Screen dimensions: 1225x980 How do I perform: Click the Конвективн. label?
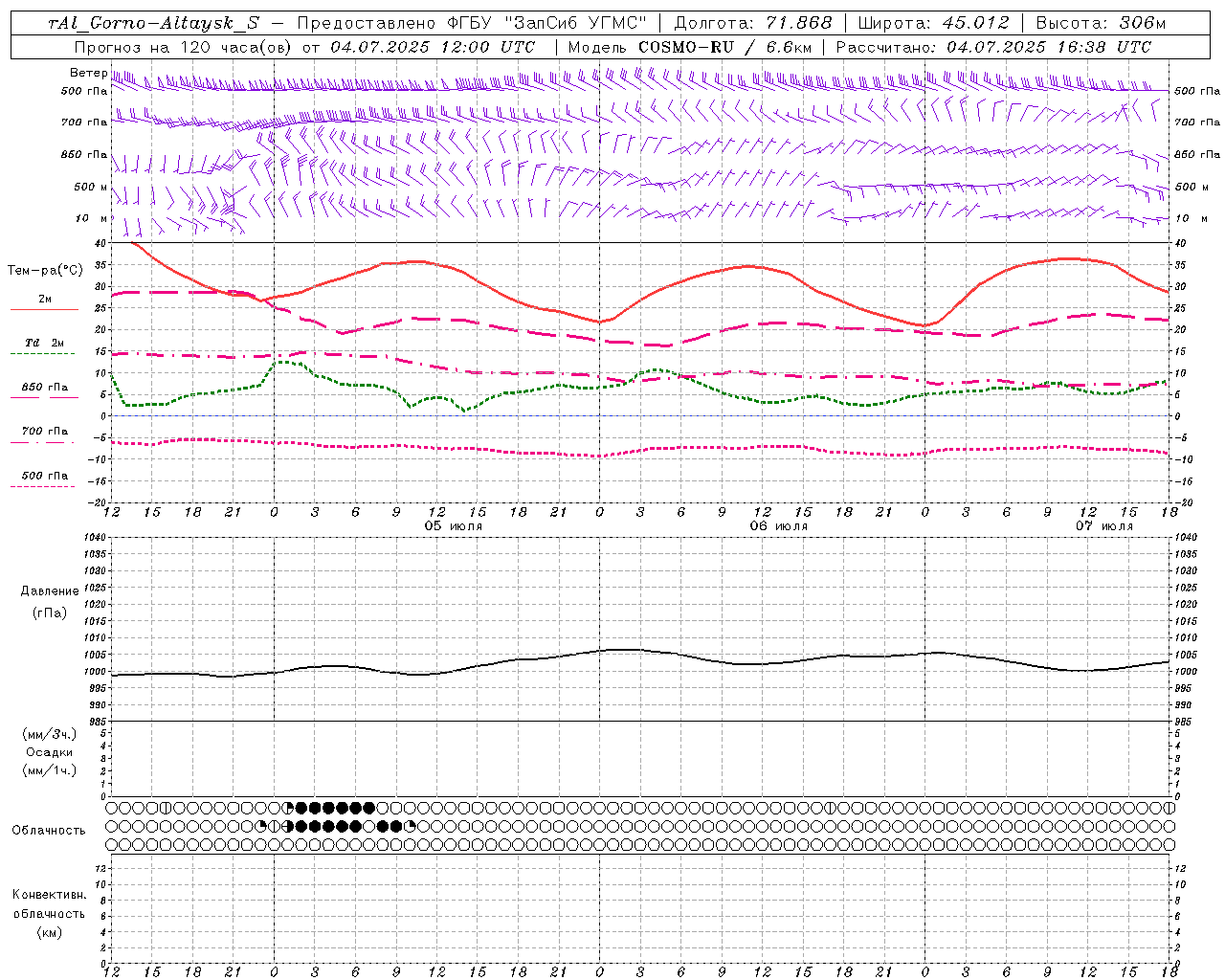click(x=50, y=895)
